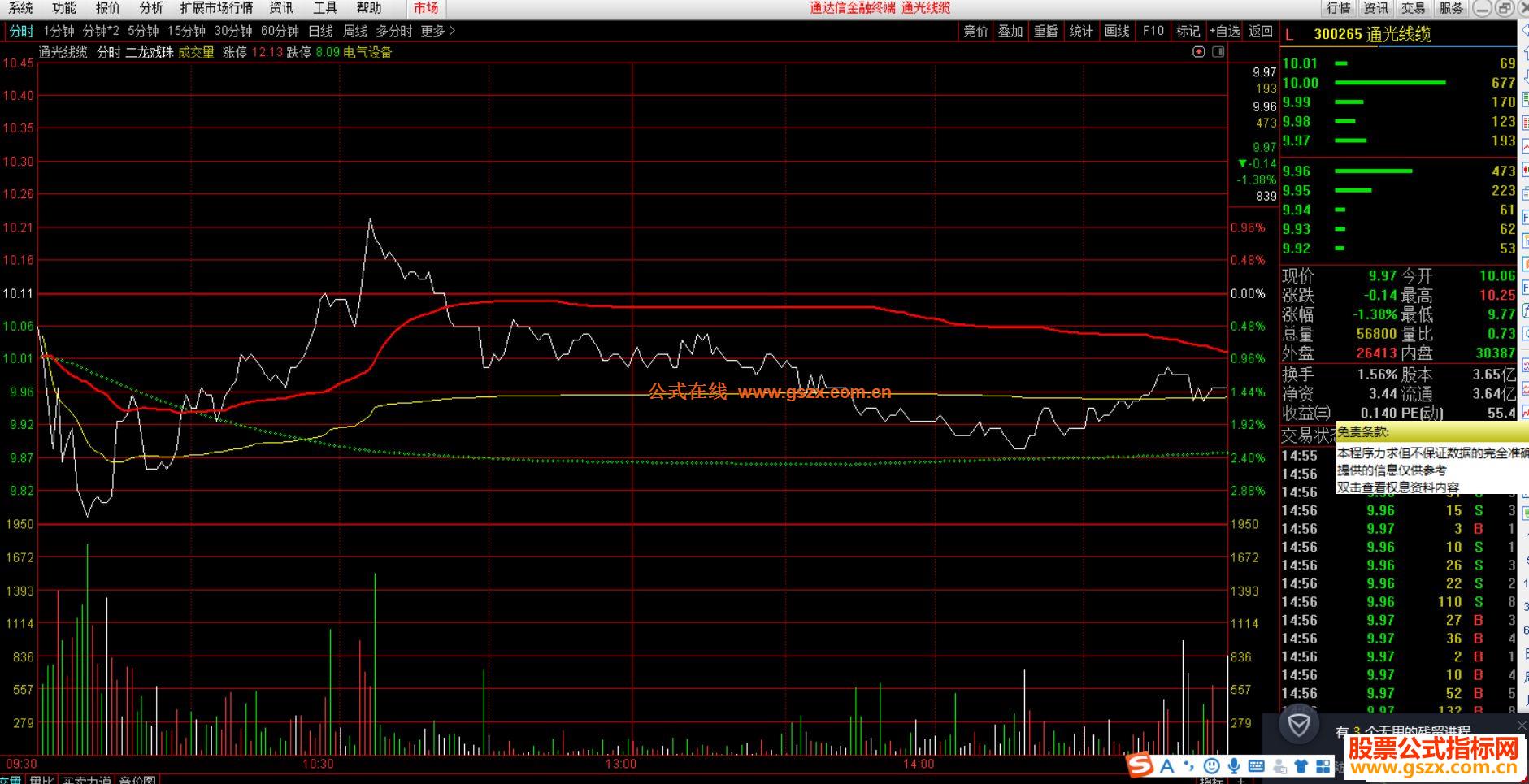1529x784 pixels.
Task: Open the 工具 menu
Action: 325,8
